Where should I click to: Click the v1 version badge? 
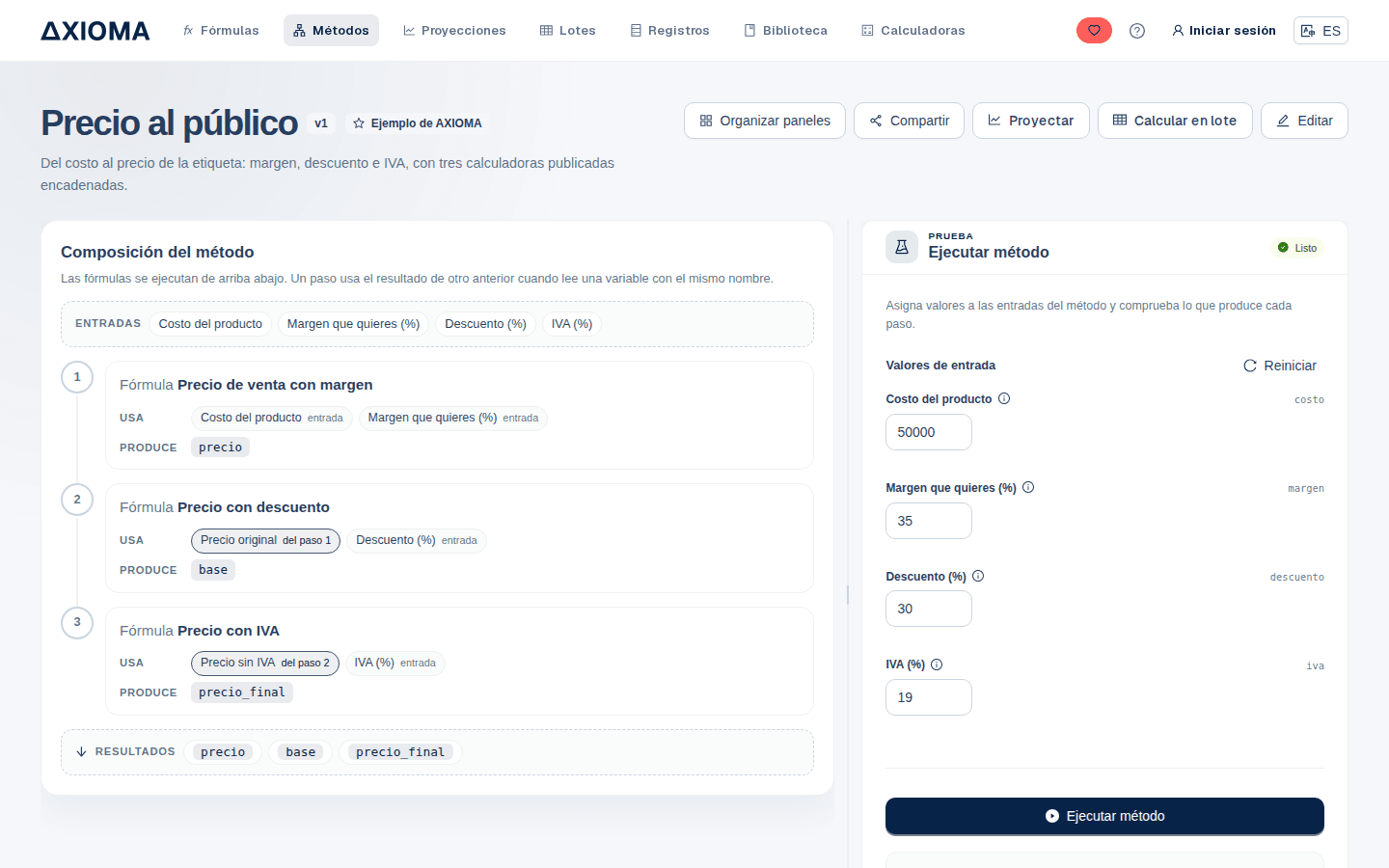(321, 123)
